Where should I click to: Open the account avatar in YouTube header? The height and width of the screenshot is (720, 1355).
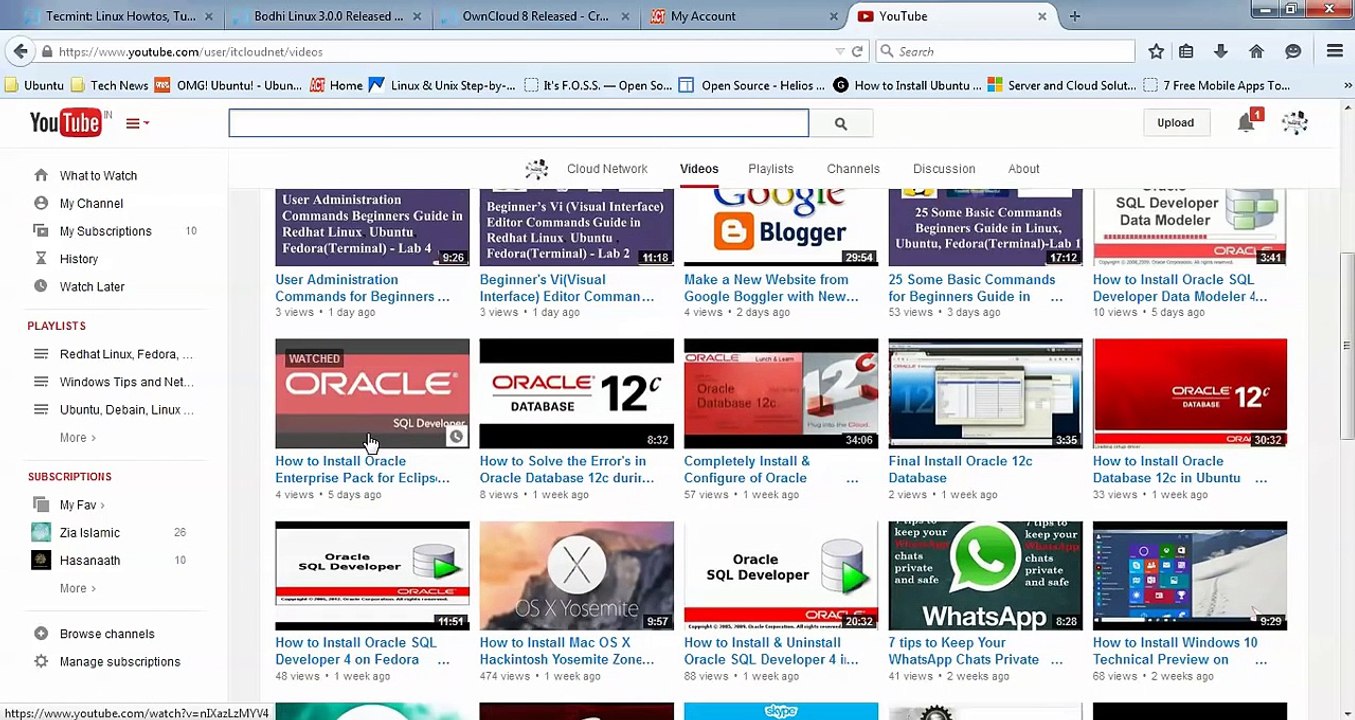[x=1295, y=122]
